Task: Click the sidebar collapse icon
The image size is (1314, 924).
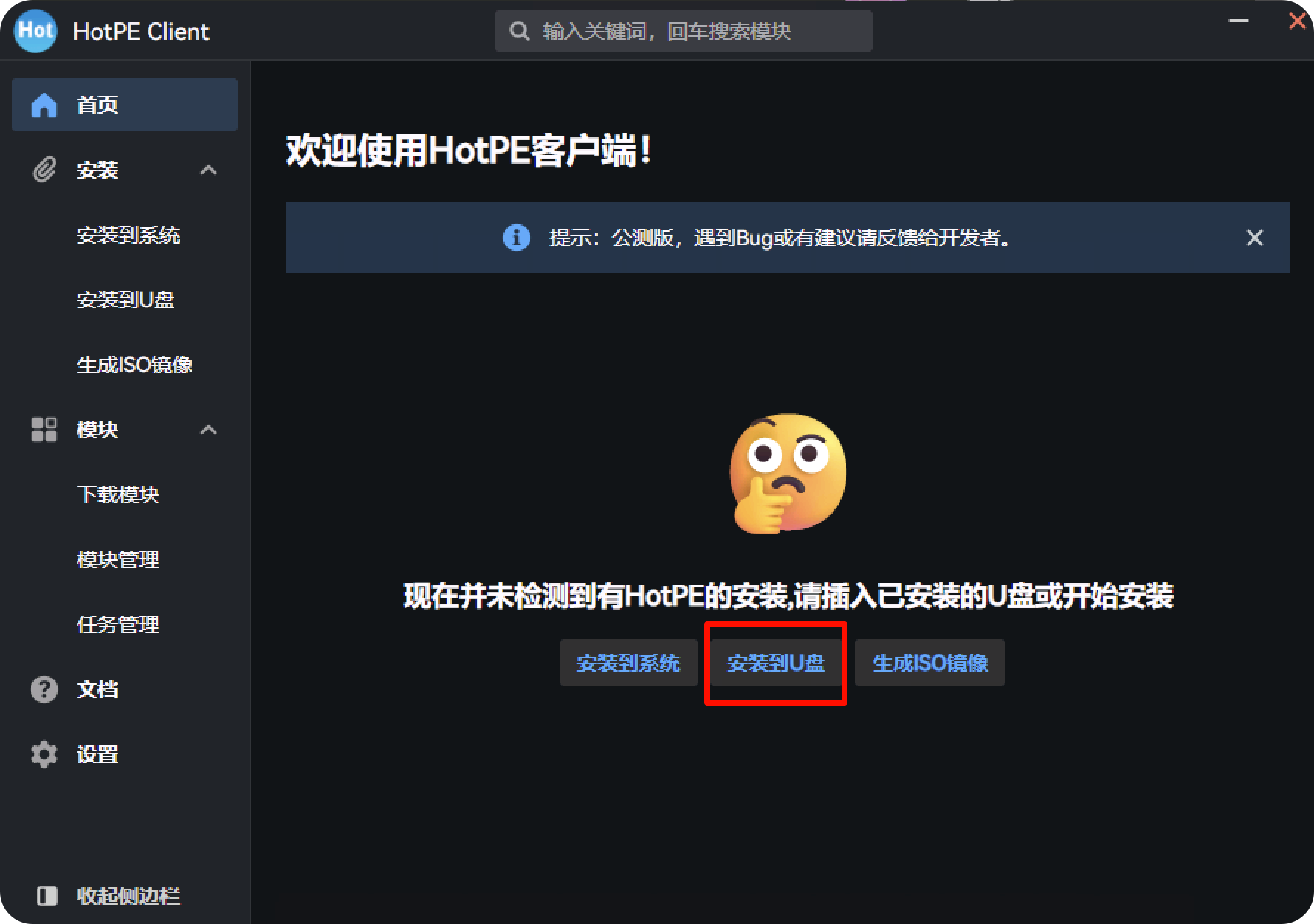Action: point(47,896)
